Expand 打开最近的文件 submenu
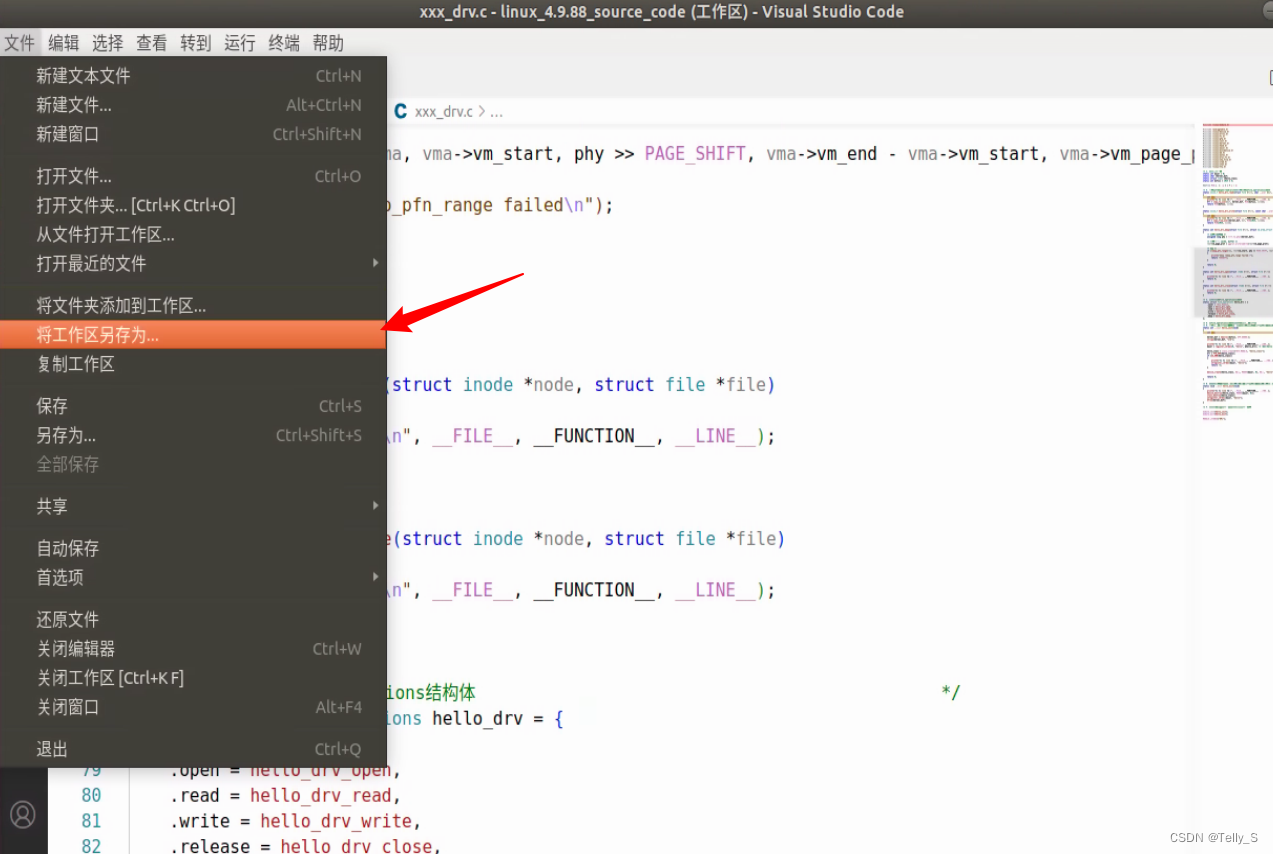The image size is (1273, 854). (x=193, y=263)
